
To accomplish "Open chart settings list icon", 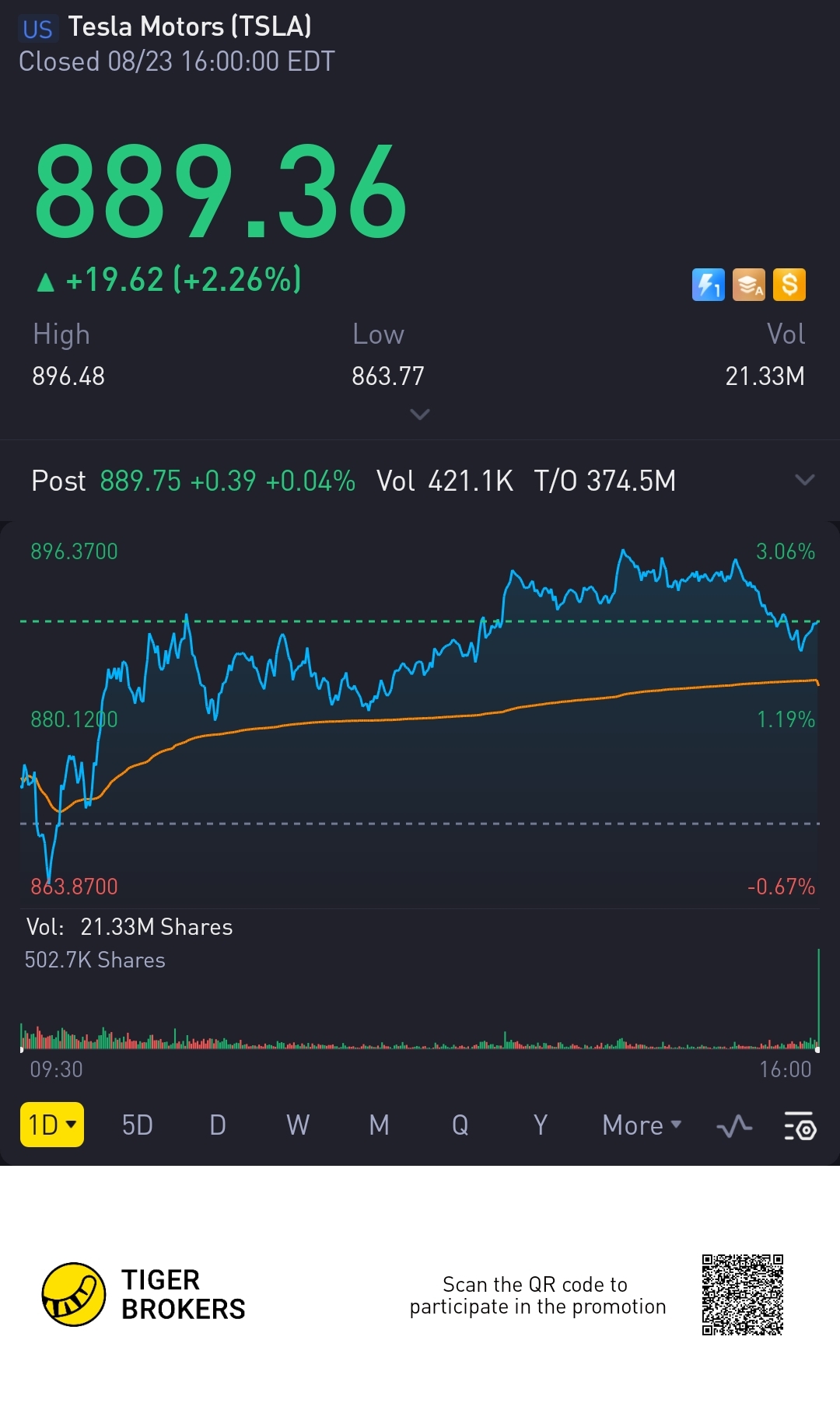I will (x=800, y=1125).
